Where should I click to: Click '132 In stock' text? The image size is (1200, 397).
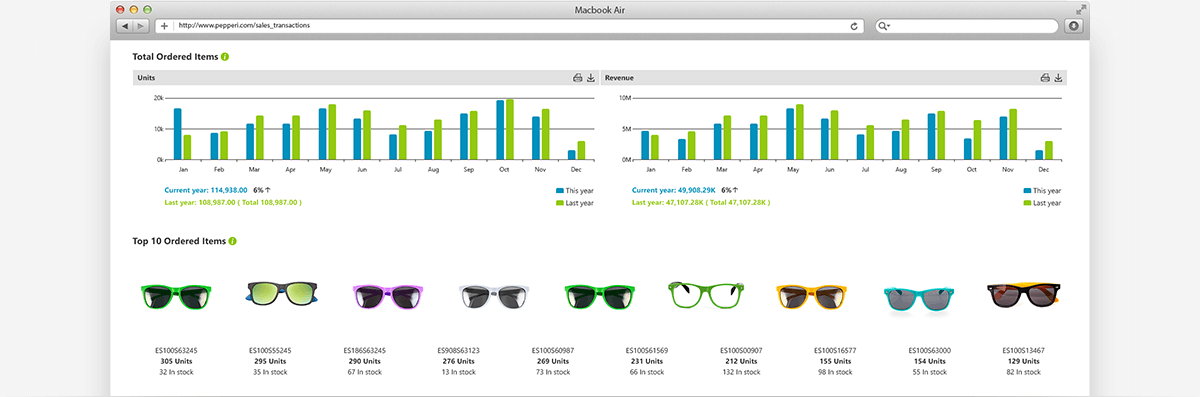pyautogui.click(x=740, y=372)
